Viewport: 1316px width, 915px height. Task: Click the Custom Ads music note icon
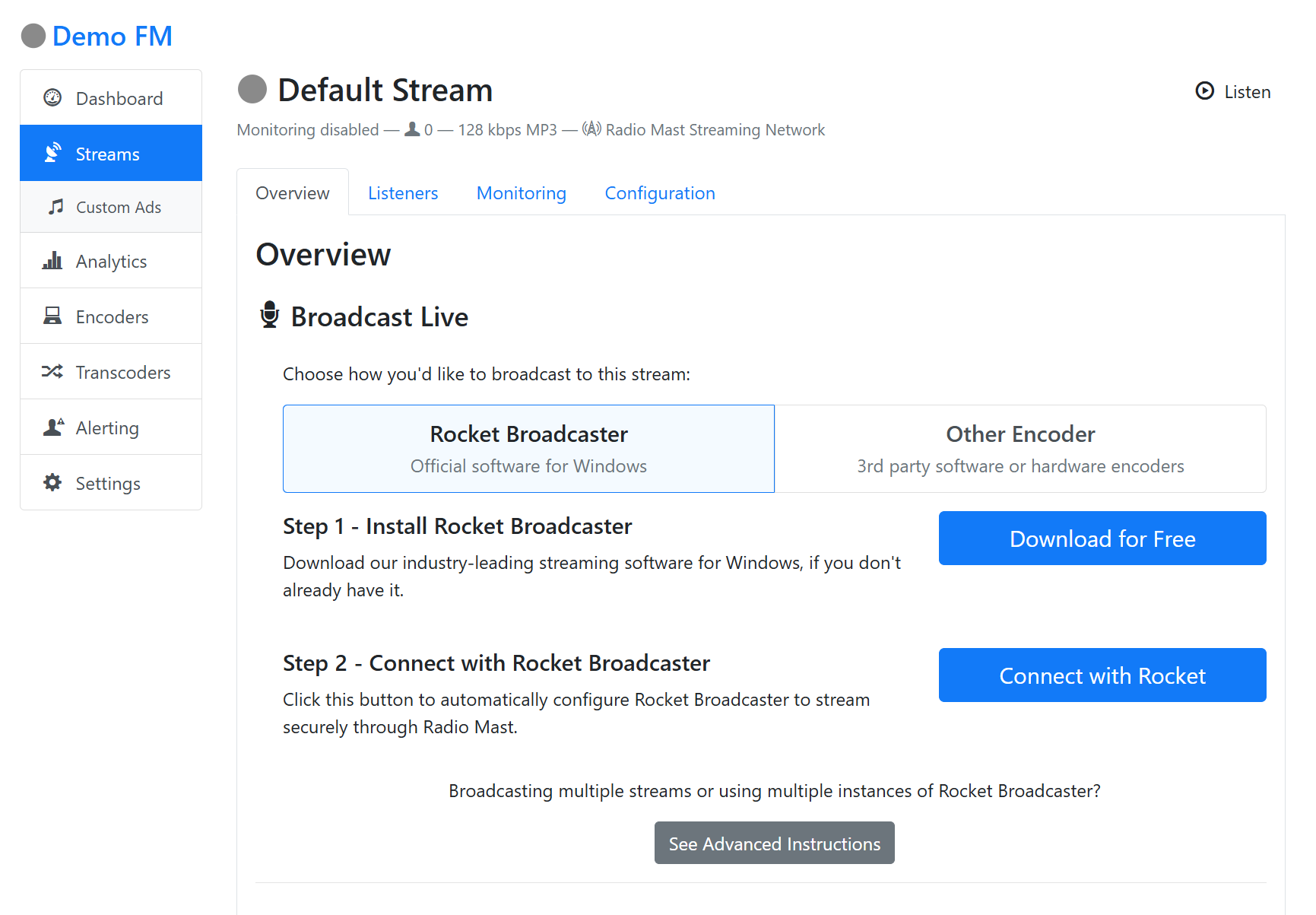(55, 206)
